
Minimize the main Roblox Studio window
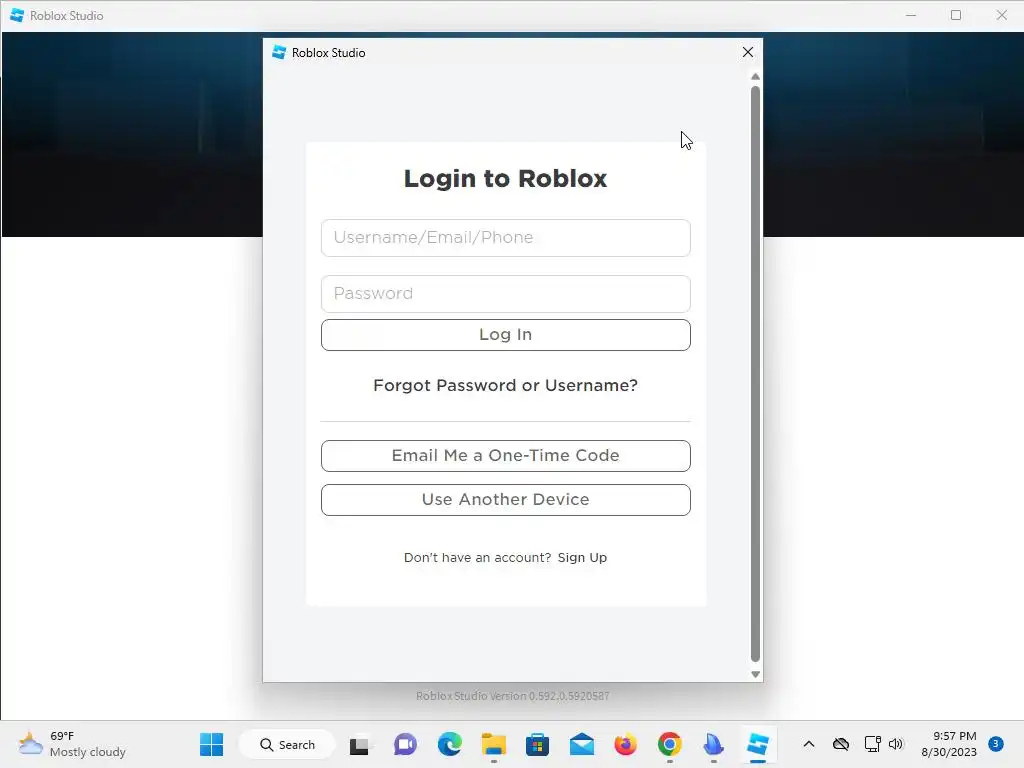click(911, 15)
